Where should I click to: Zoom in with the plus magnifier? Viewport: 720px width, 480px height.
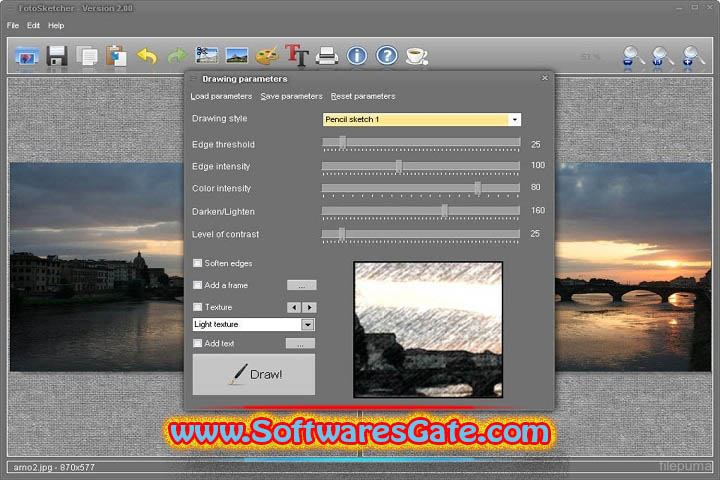click(693, 58)
